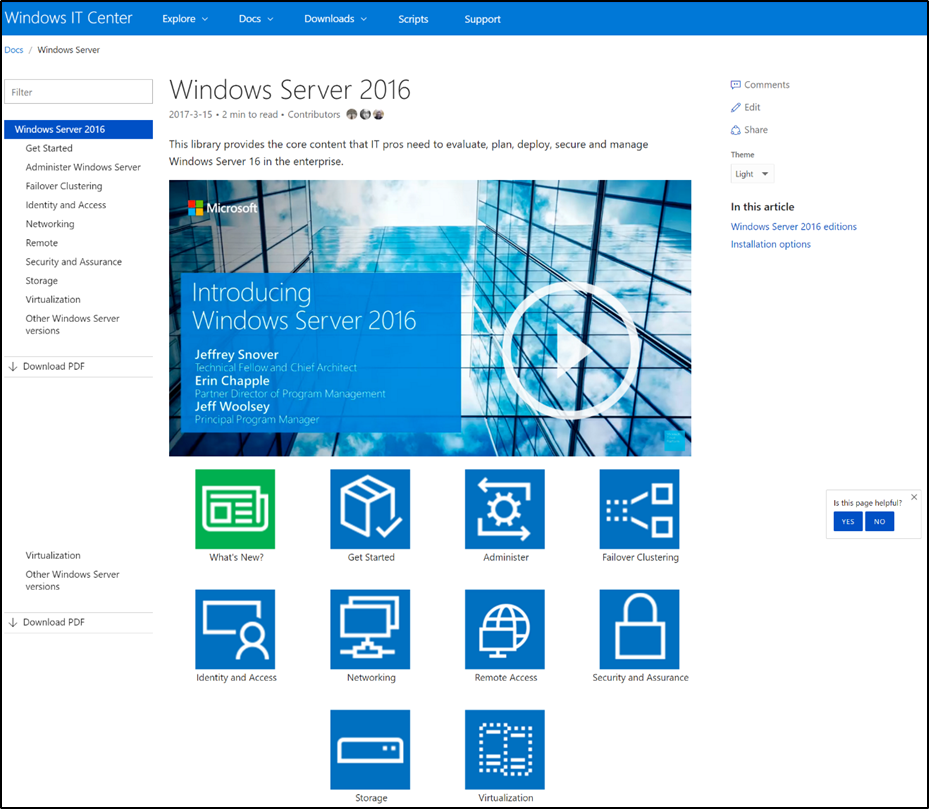
Task: Open the What's New tile icon
Action: click(235, 510)
